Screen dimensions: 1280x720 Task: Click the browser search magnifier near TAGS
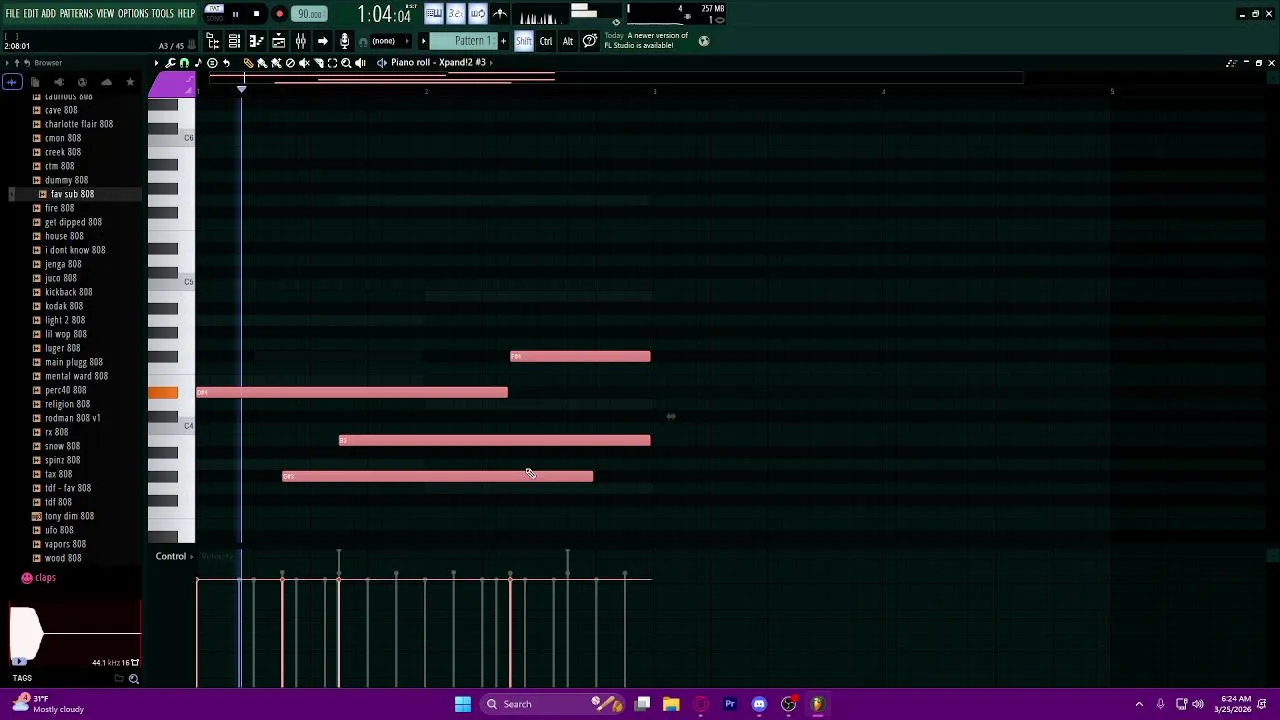coord(133,679)
